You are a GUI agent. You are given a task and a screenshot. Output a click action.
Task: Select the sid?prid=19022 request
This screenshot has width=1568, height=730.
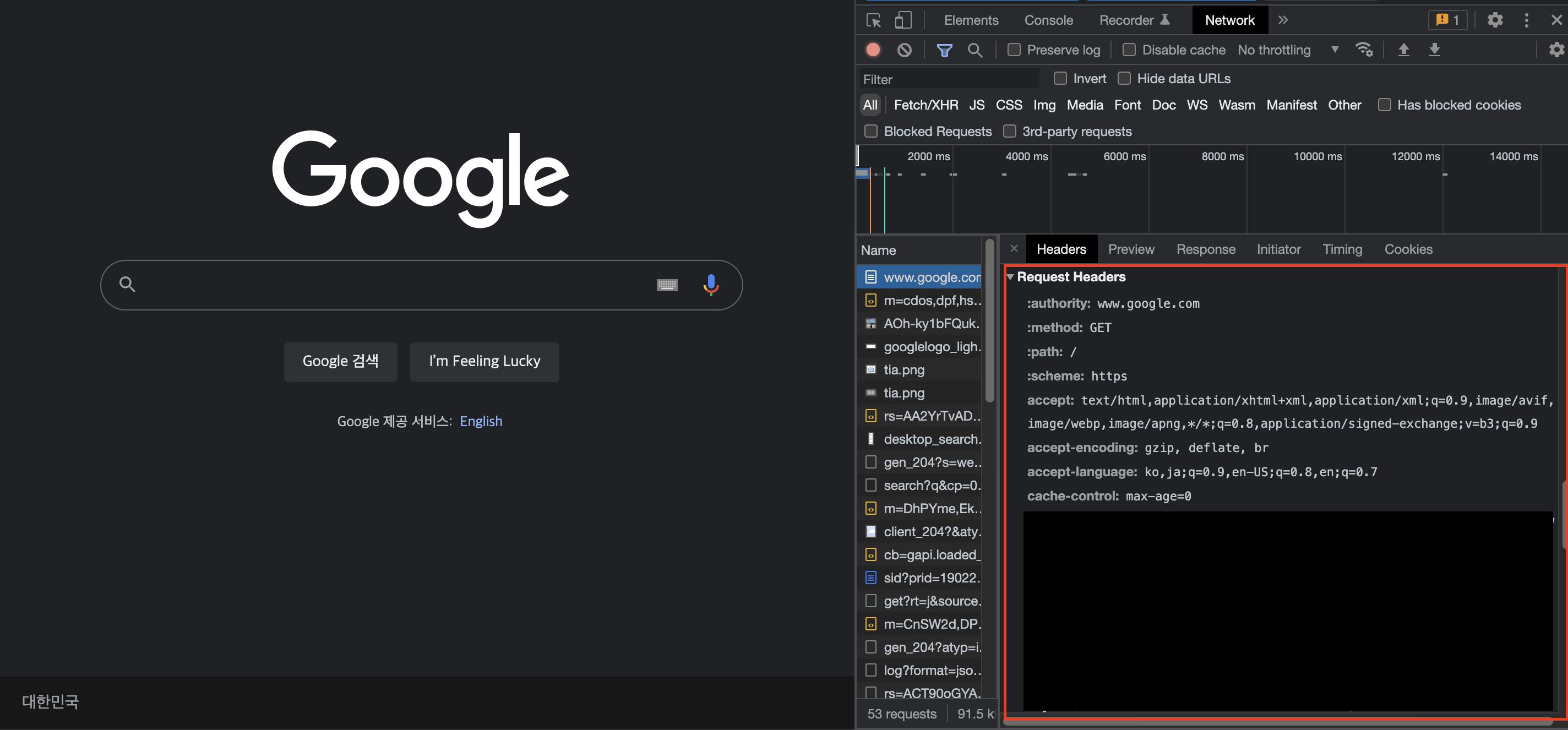(x=919, y=578)
